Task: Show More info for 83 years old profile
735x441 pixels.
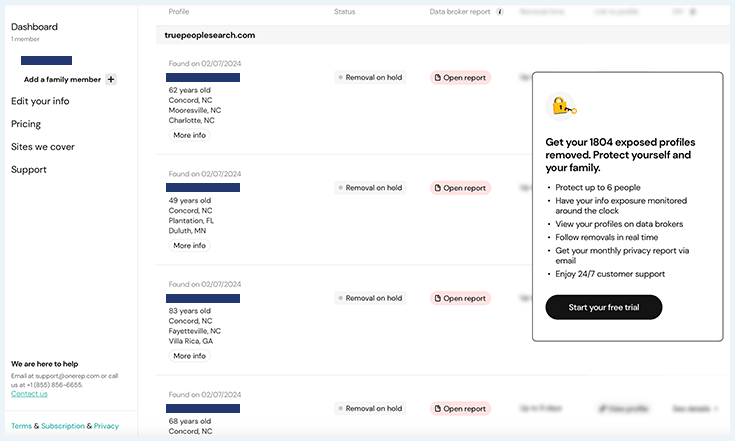Action: (x=189, y=356)
